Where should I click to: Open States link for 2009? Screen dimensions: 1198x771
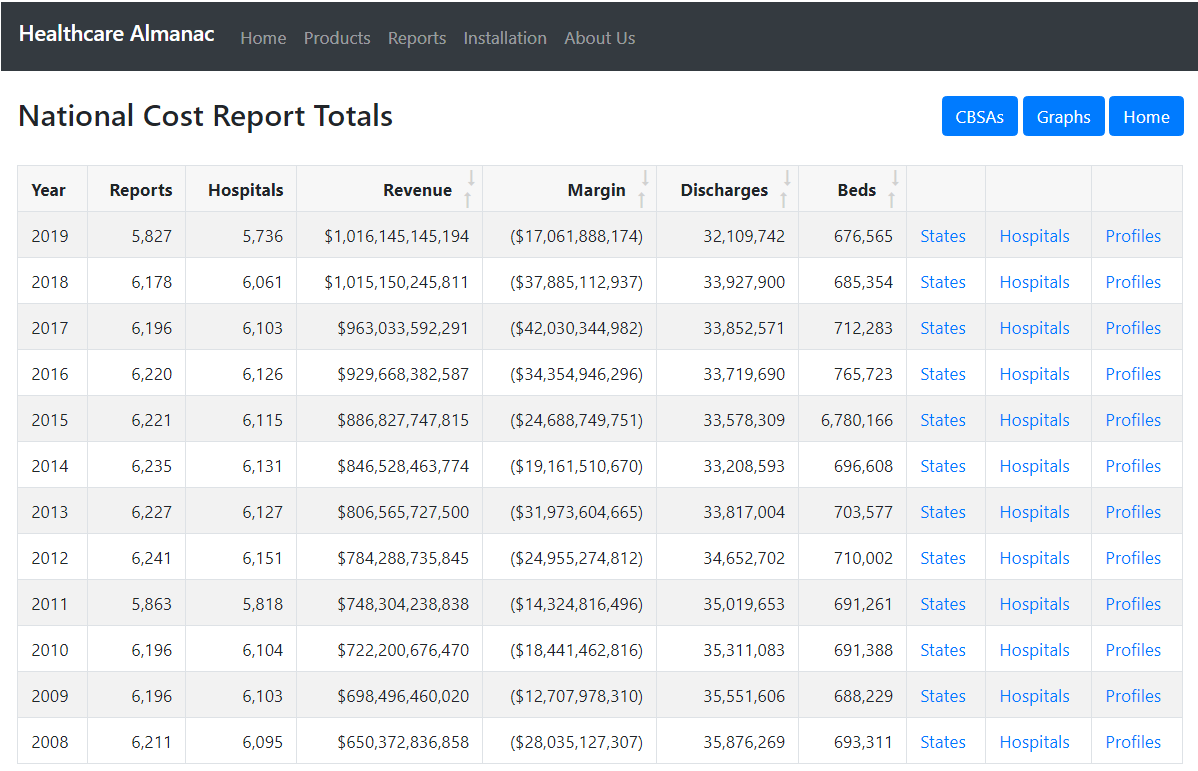(x=943, y=695)
